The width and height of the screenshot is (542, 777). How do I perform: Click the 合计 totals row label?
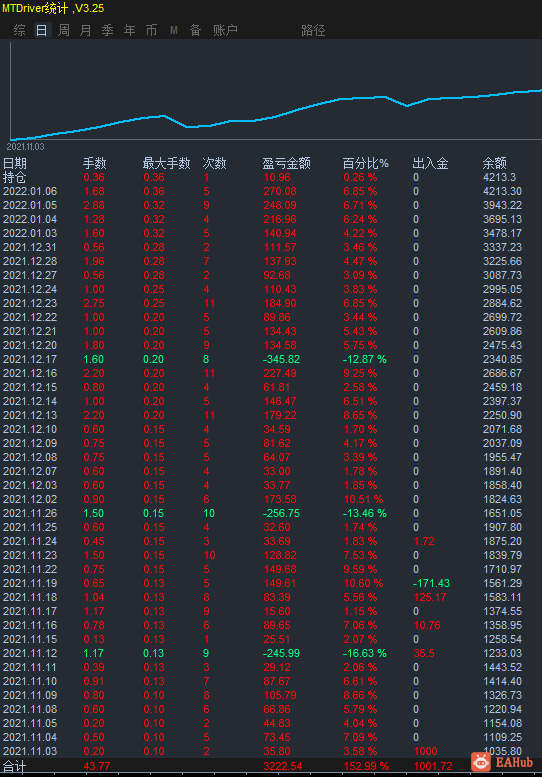pyautogui.click(x=14, y=767)
